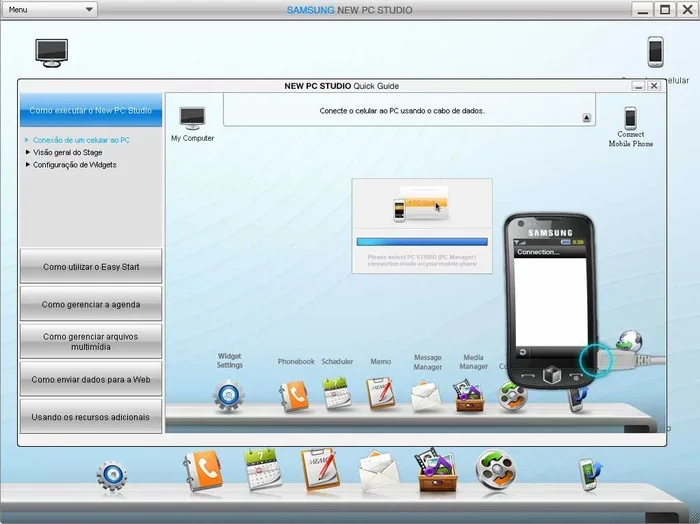Click the up arrow in instruction text box
Image resolution: width=700 pixels, height=524 pixels.
tap(587, 117)
